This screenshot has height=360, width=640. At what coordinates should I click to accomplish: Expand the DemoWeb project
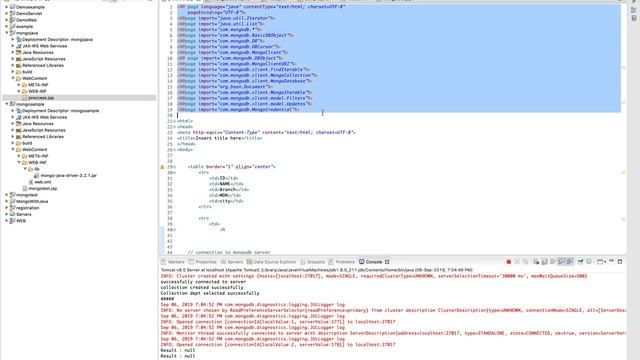[7, 20]
